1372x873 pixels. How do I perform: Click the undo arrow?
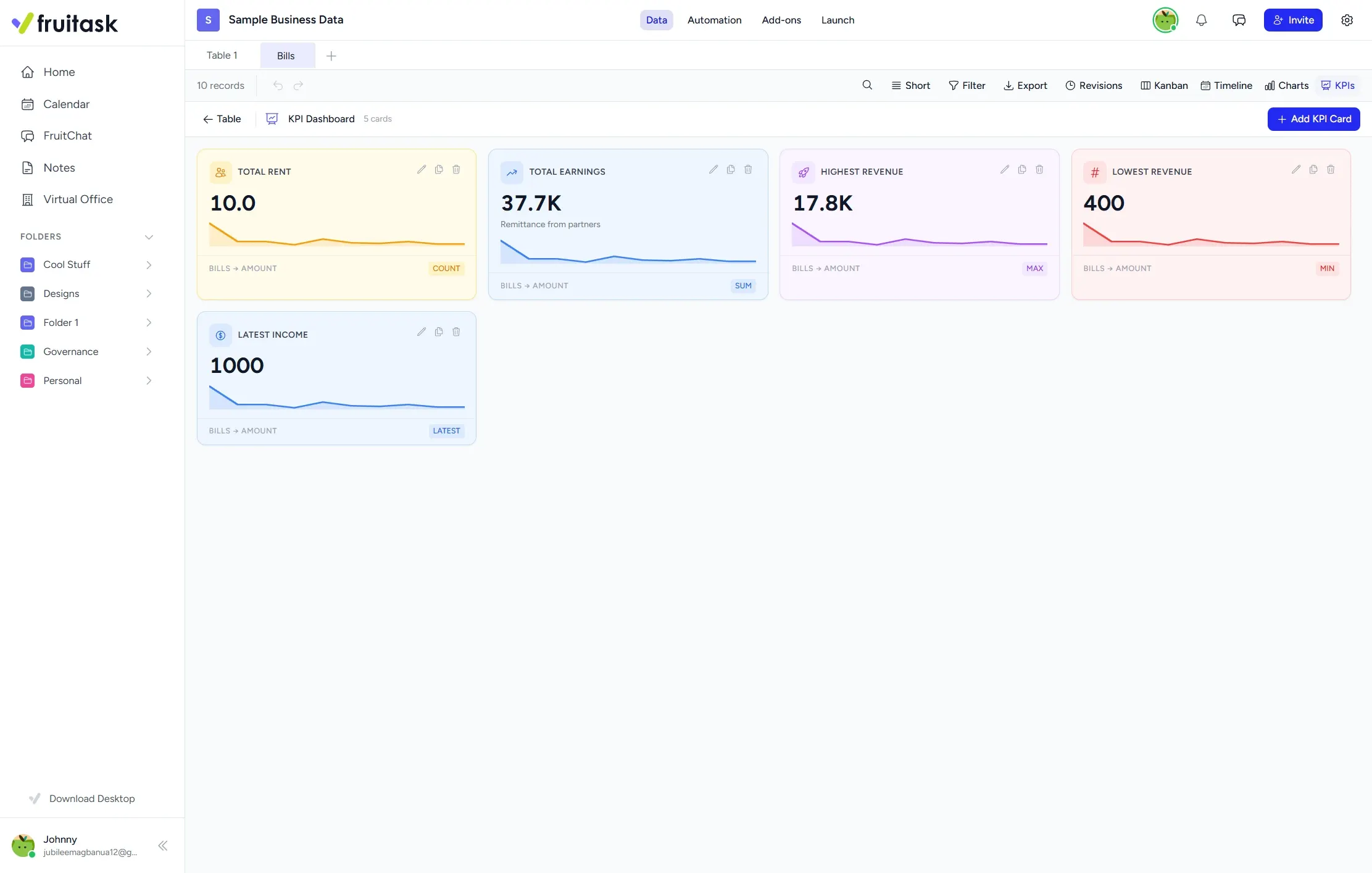(x=278, y=85)
